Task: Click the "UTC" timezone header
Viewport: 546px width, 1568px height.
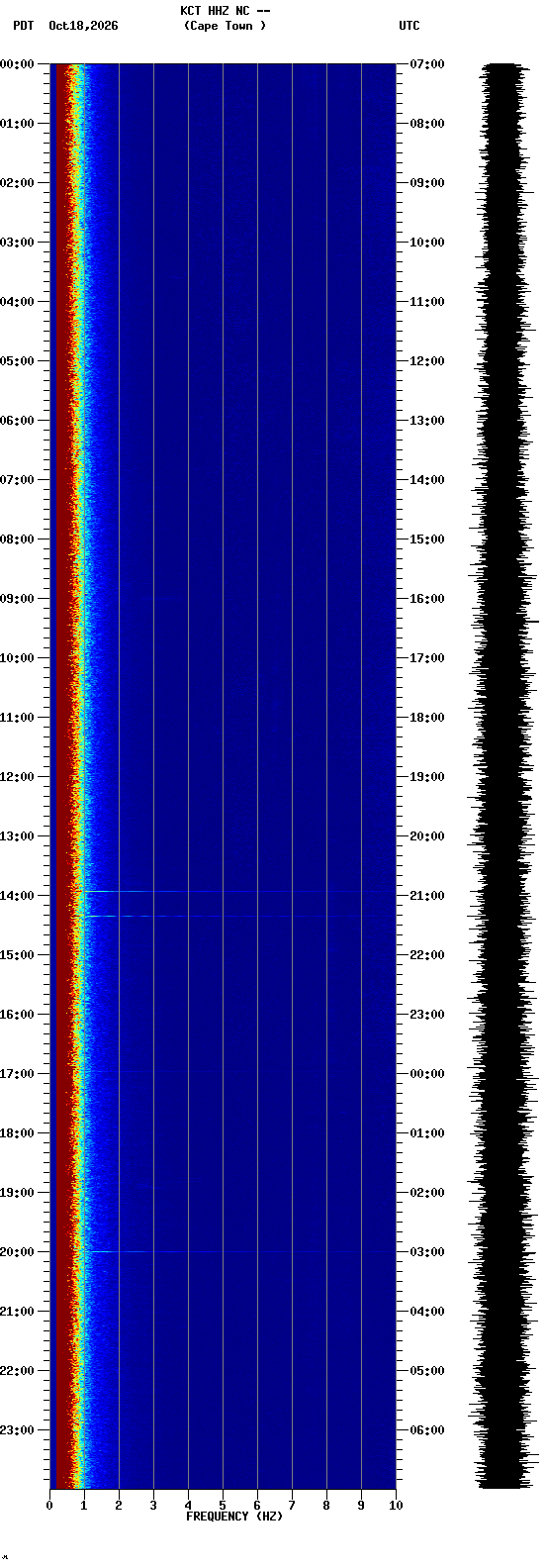Action: (409, 26)
